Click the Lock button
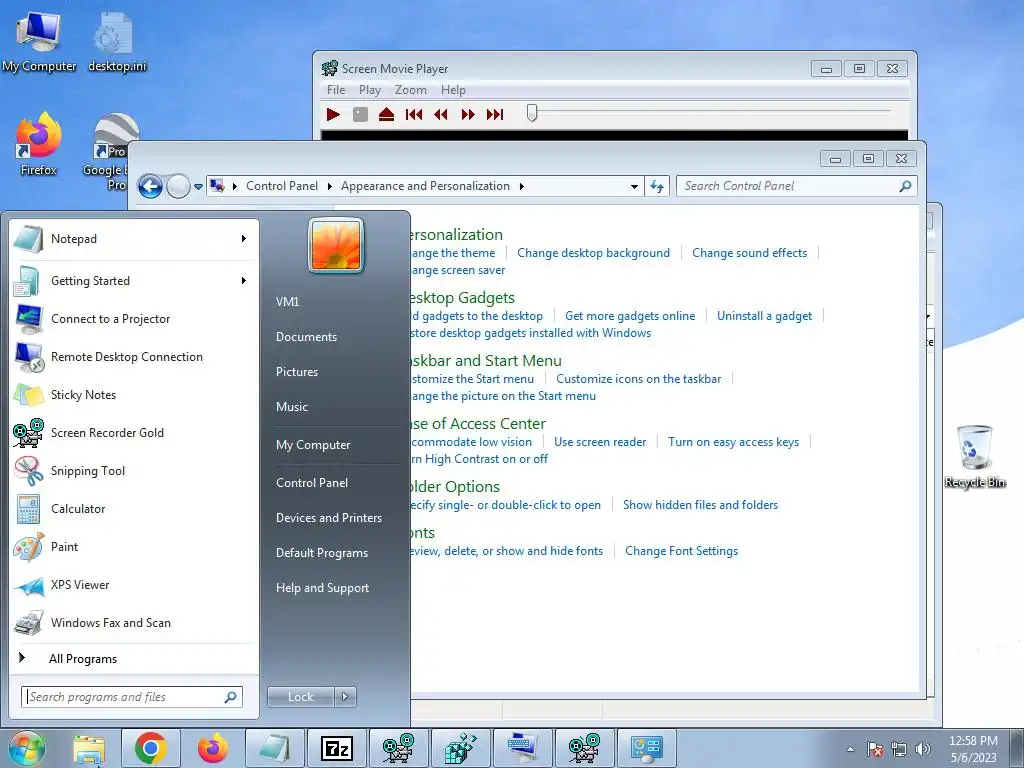 pos(300,697)
